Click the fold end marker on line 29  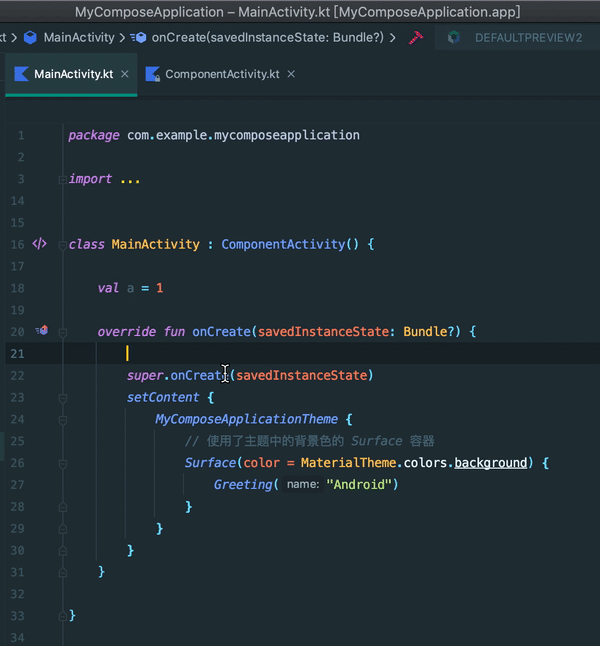pos(63,529)
